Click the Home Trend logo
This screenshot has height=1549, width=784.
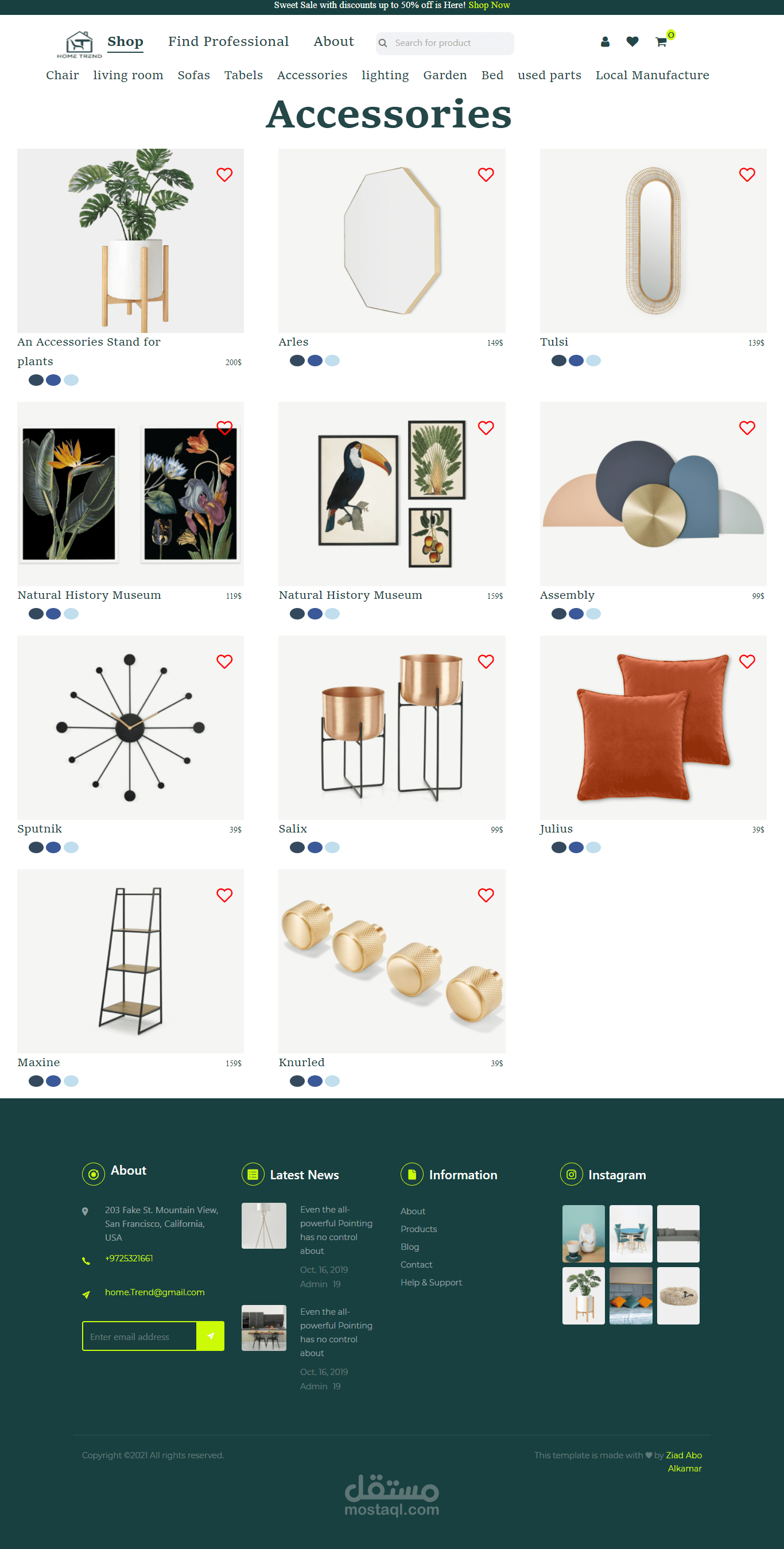click(79, 45)
